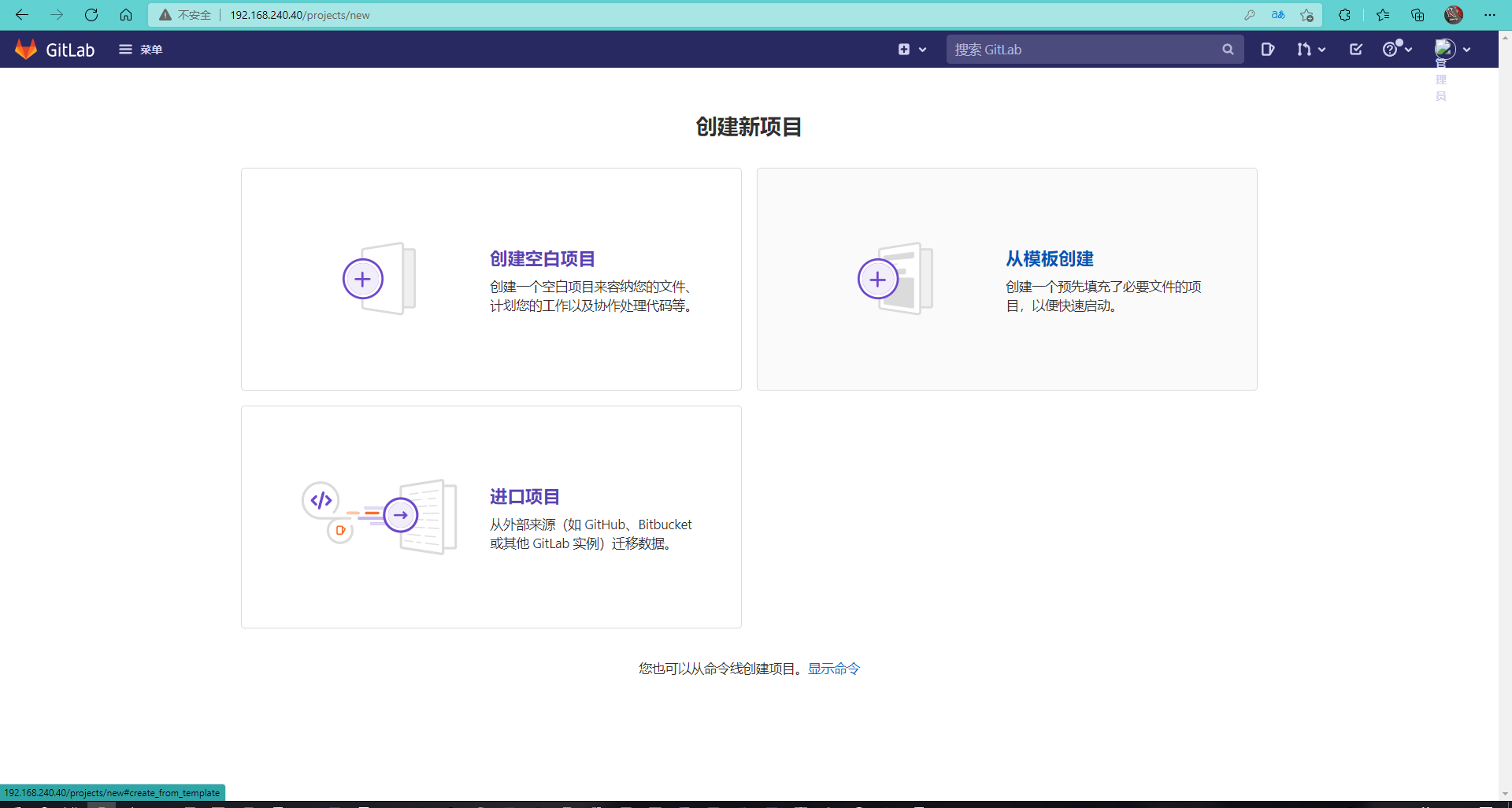Click the browser home icon
1512x808 pixels.
(126, 15)
